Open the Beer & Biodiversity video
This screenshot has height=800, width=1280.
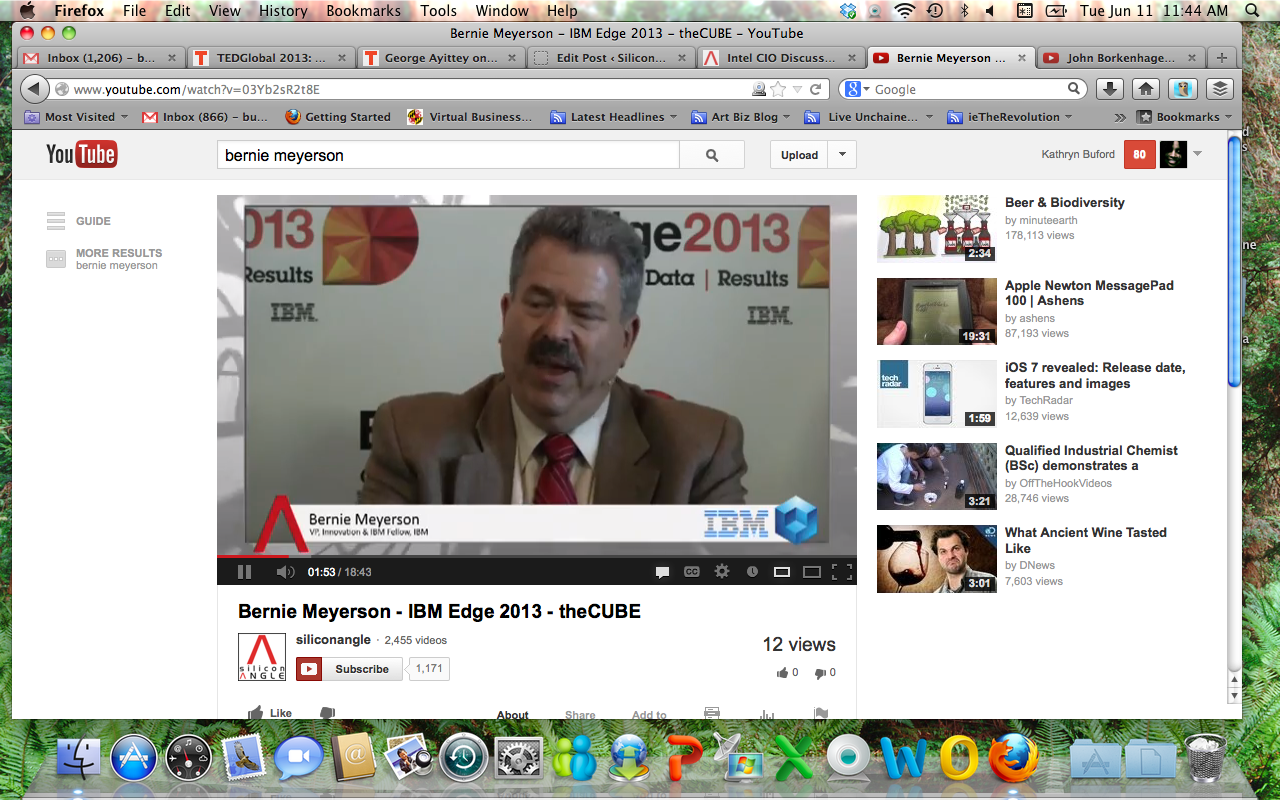(x=1064, y=202)
